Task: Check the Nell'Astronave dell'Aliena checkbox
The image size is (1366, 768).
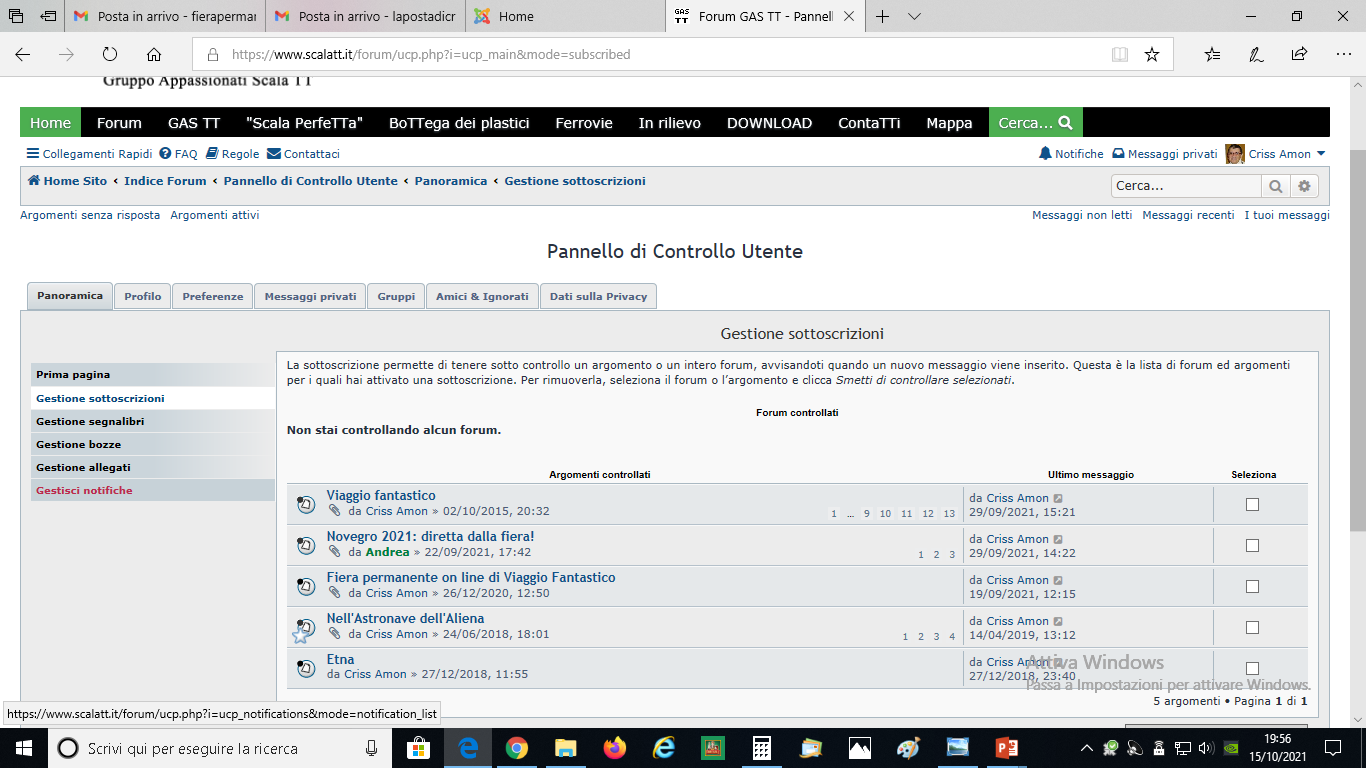Action: tap(1252, 628)
